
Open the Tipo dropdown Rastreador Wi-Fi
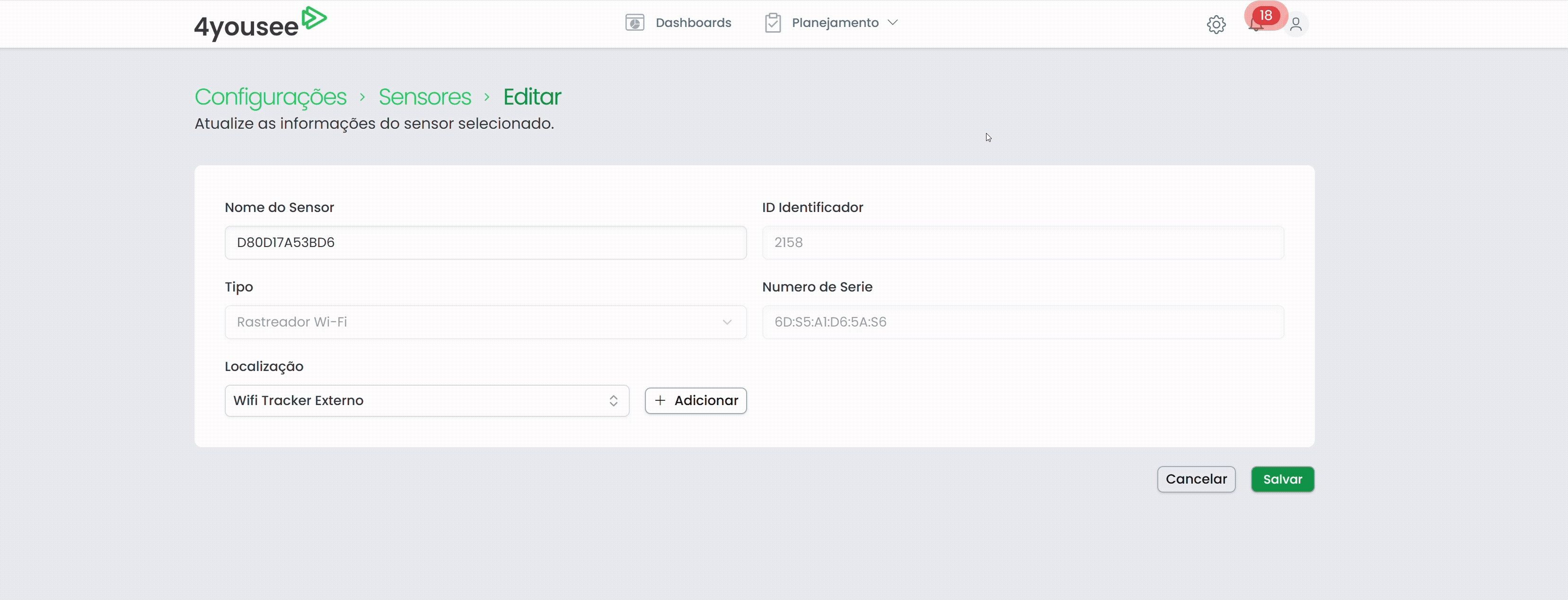[485, 322]
